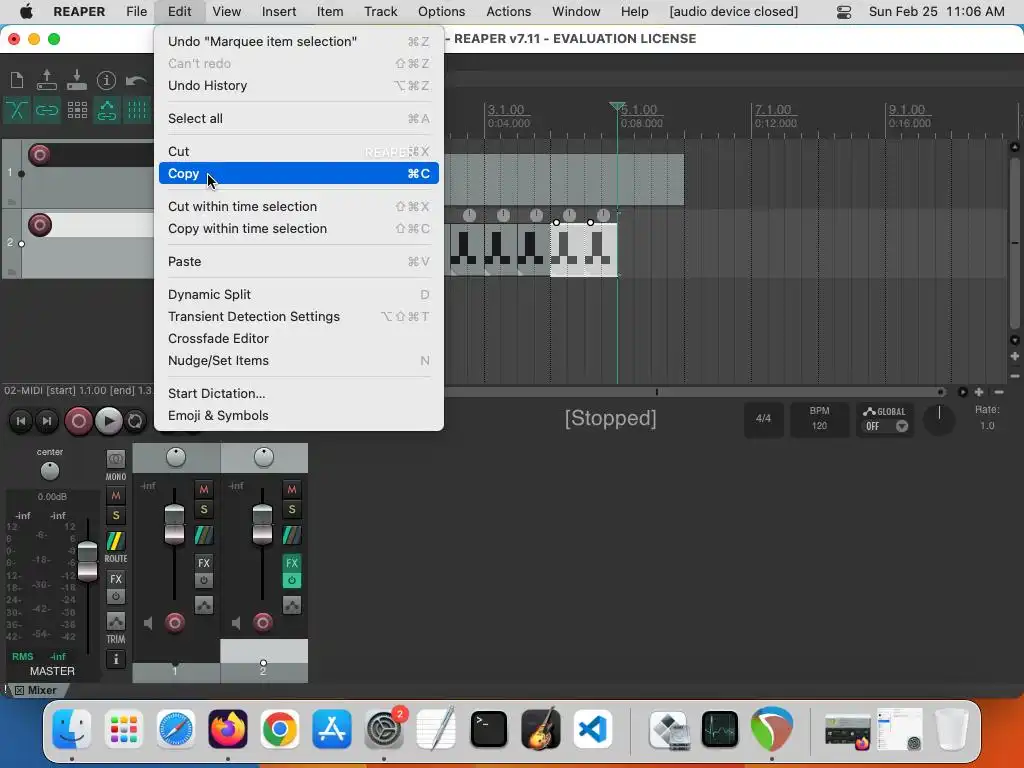Open routing for mixer track 2
The image size is (1024, 768).
tap(292, 536)
